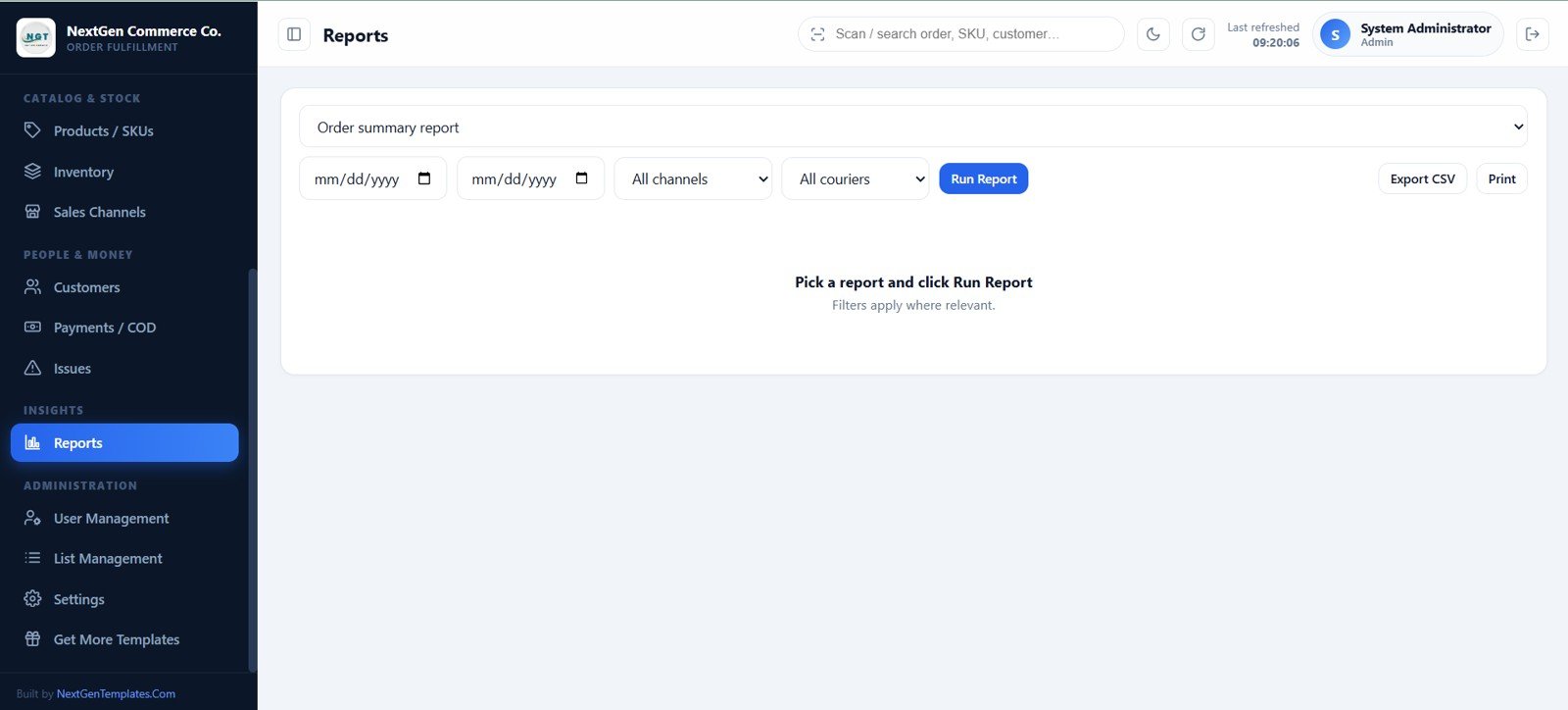Click "Filters apply where relevant." text

[913, 305]
